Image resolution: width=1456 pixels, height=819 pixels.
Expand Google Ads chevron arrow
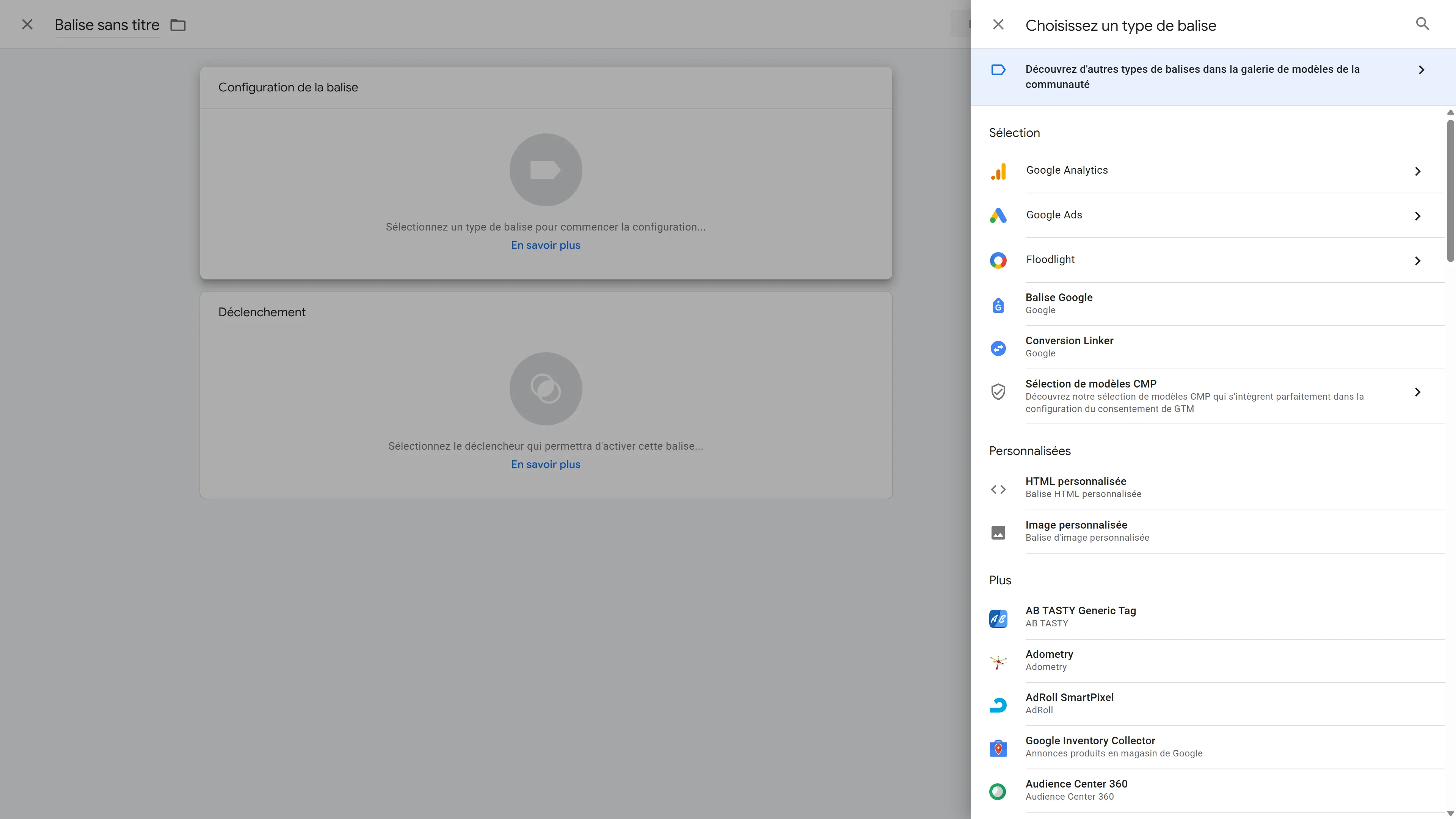click(1418, 216)
